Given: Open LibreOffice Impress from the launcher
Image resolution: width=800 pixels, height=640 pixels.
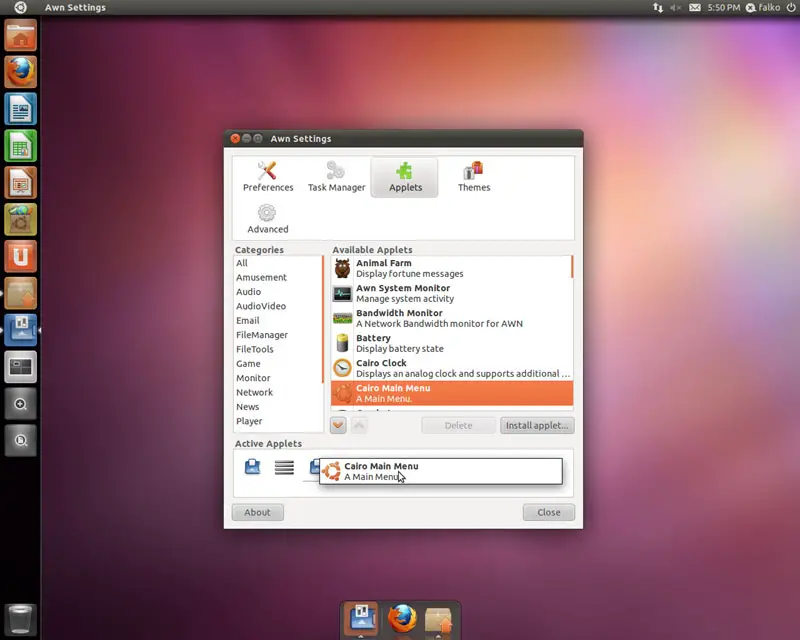Looking at the screenshot, I should [20, 183].
